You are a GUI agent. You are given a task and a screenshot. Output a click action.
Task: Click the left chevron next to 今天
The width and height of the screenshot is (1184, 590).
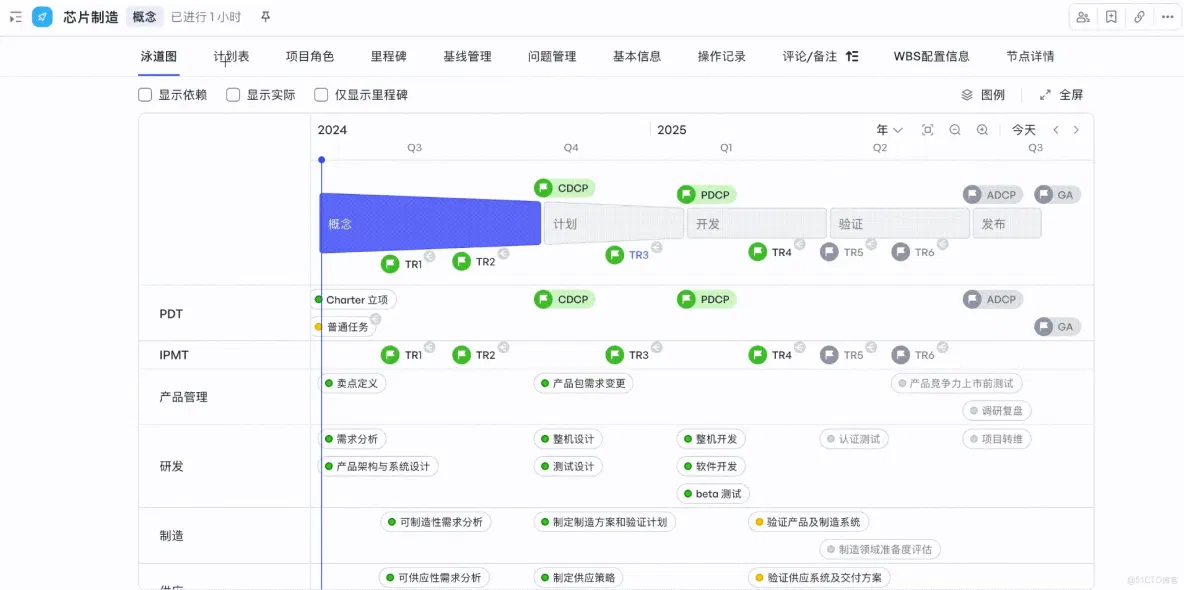1057,129
